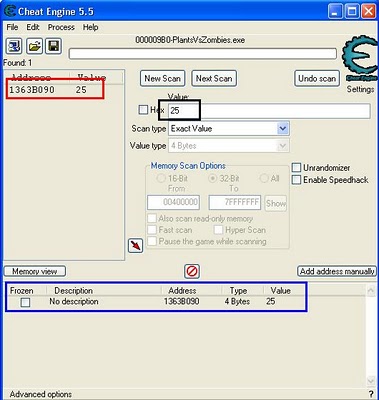Screen dimensions: 379x400
Task: Select the All radio option
Action: coord(264,178)
